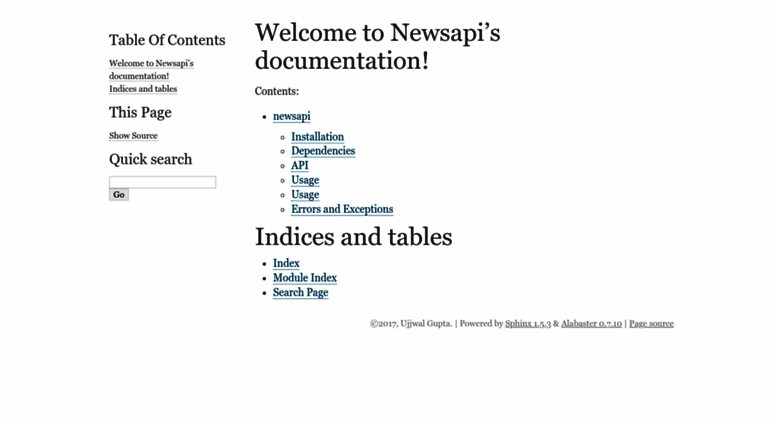This screenshot has height=423, width=777.
Task: Open the Index link under Indices and tables
Action: (x=286, y=264)
